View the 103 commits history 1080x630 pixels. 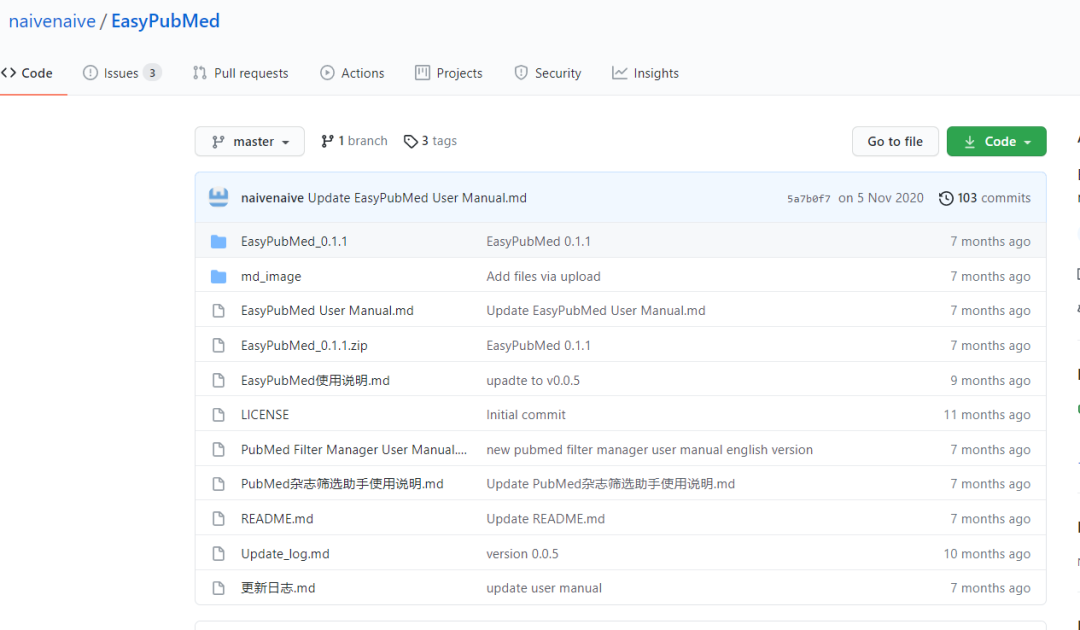pyautogui.click(x=985, y=198)
